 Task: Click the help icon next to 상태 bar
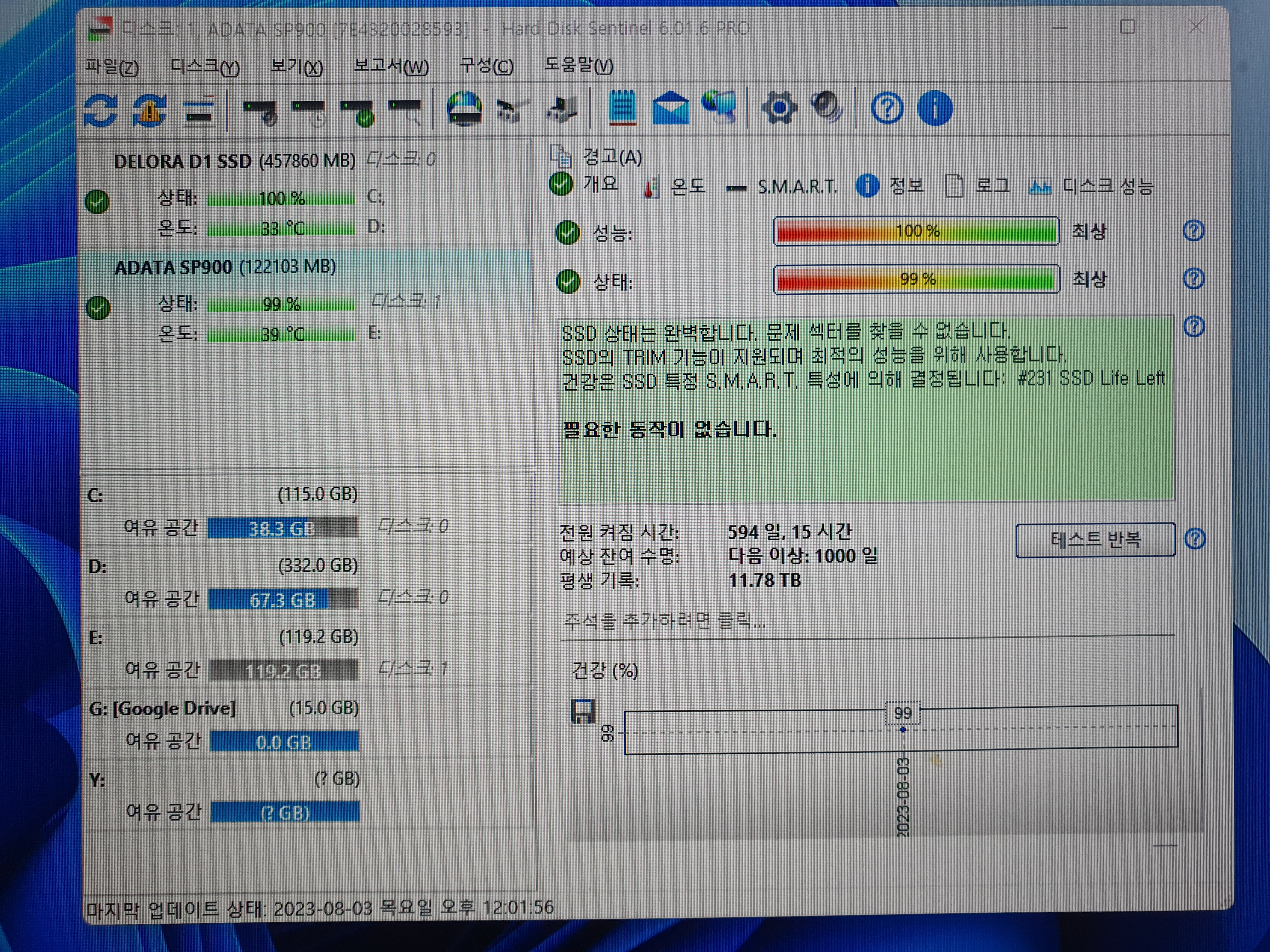click(x=1194, y=279)
